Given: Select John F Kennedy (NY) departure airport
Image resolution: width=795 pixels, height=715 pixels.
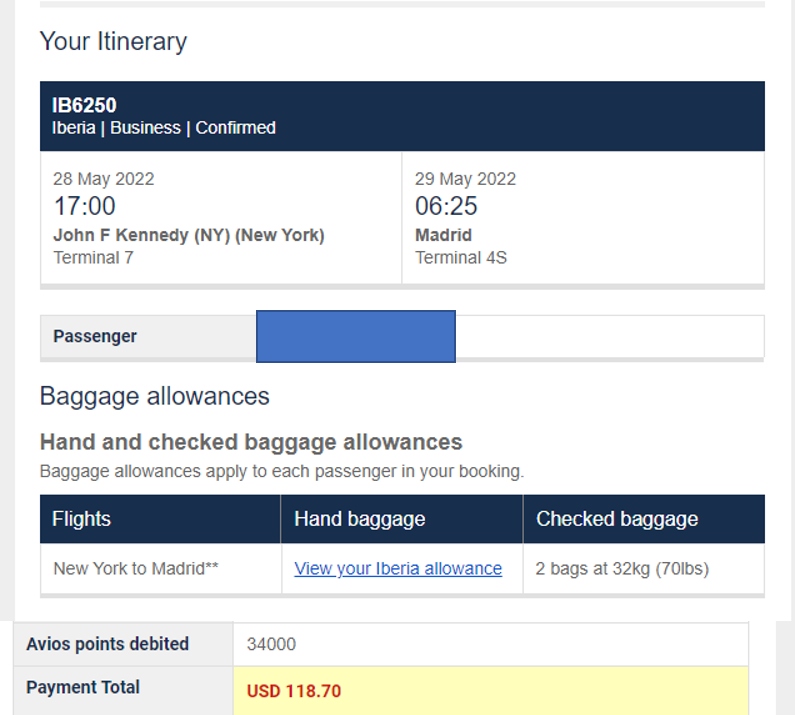Looking at the screenshot, I should tap(189, 236).
